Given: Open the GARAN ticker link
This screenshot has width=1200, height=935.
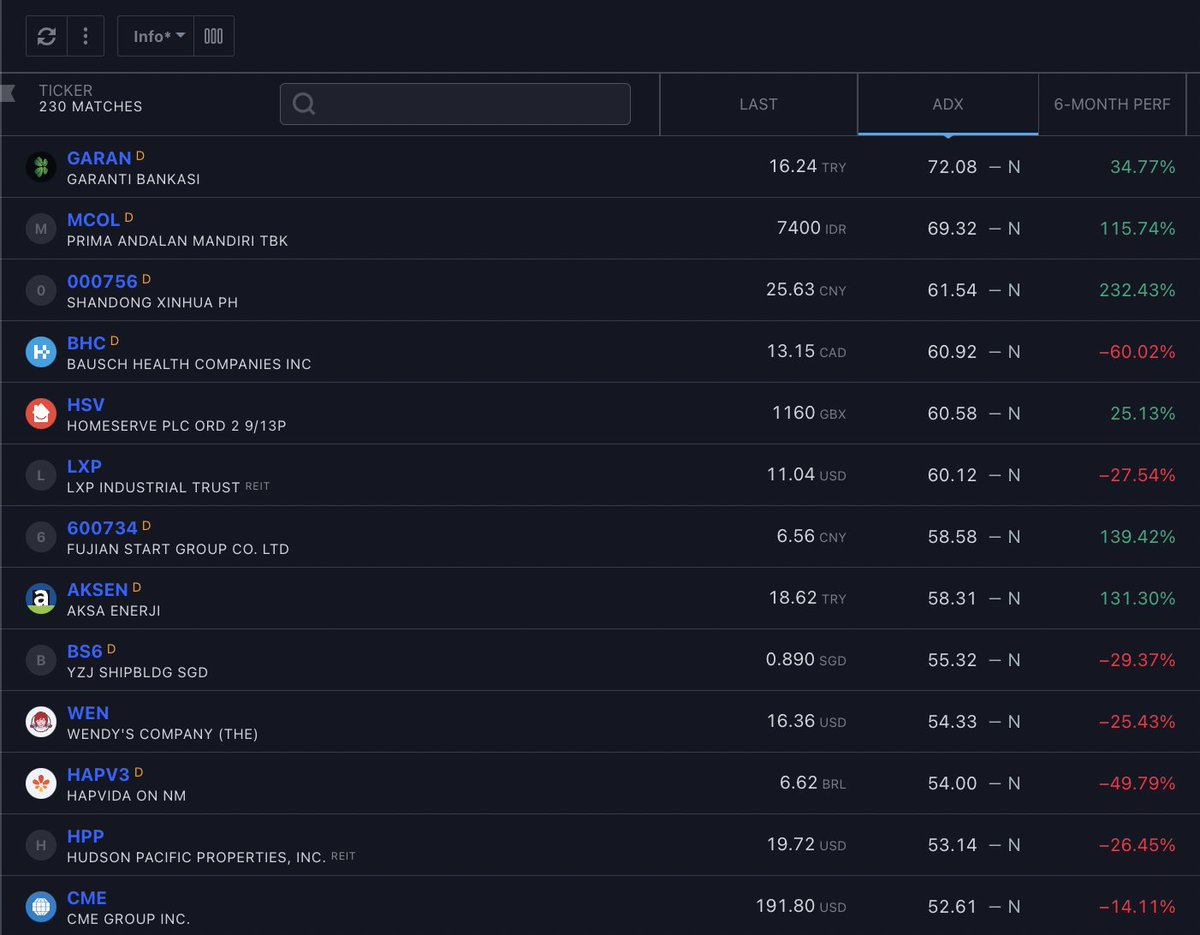Looking at the screenshot, I should 99,158.
